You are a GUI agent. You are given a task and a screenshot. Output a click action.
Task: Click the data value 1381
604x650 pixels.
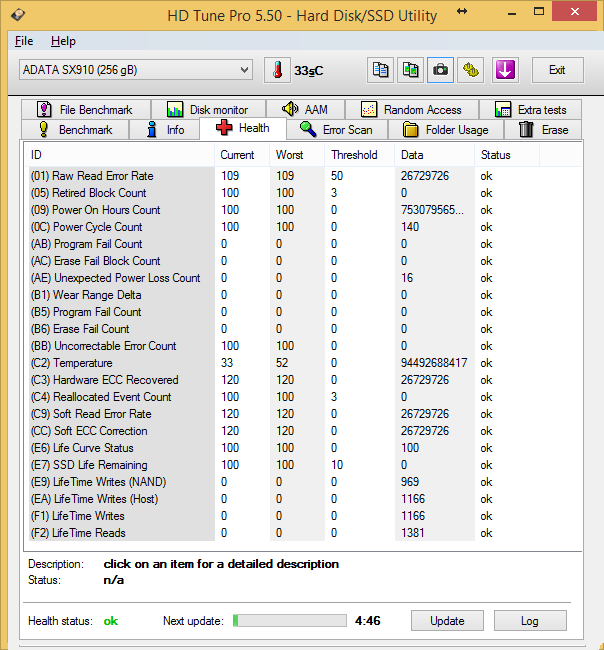point(412,533)
